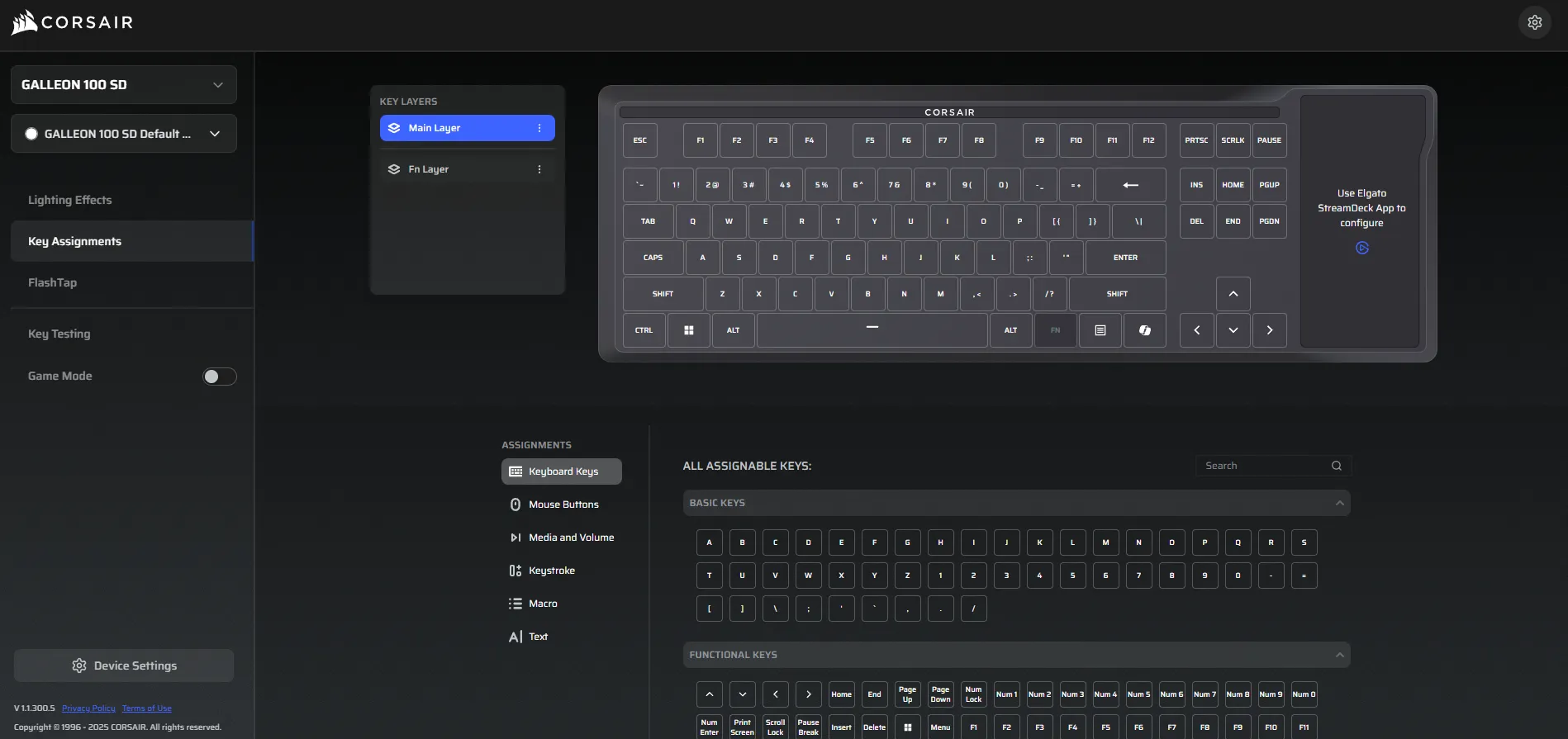
Task: Select the down arrow key on keyboard preview
Action: coord(1233,330)
